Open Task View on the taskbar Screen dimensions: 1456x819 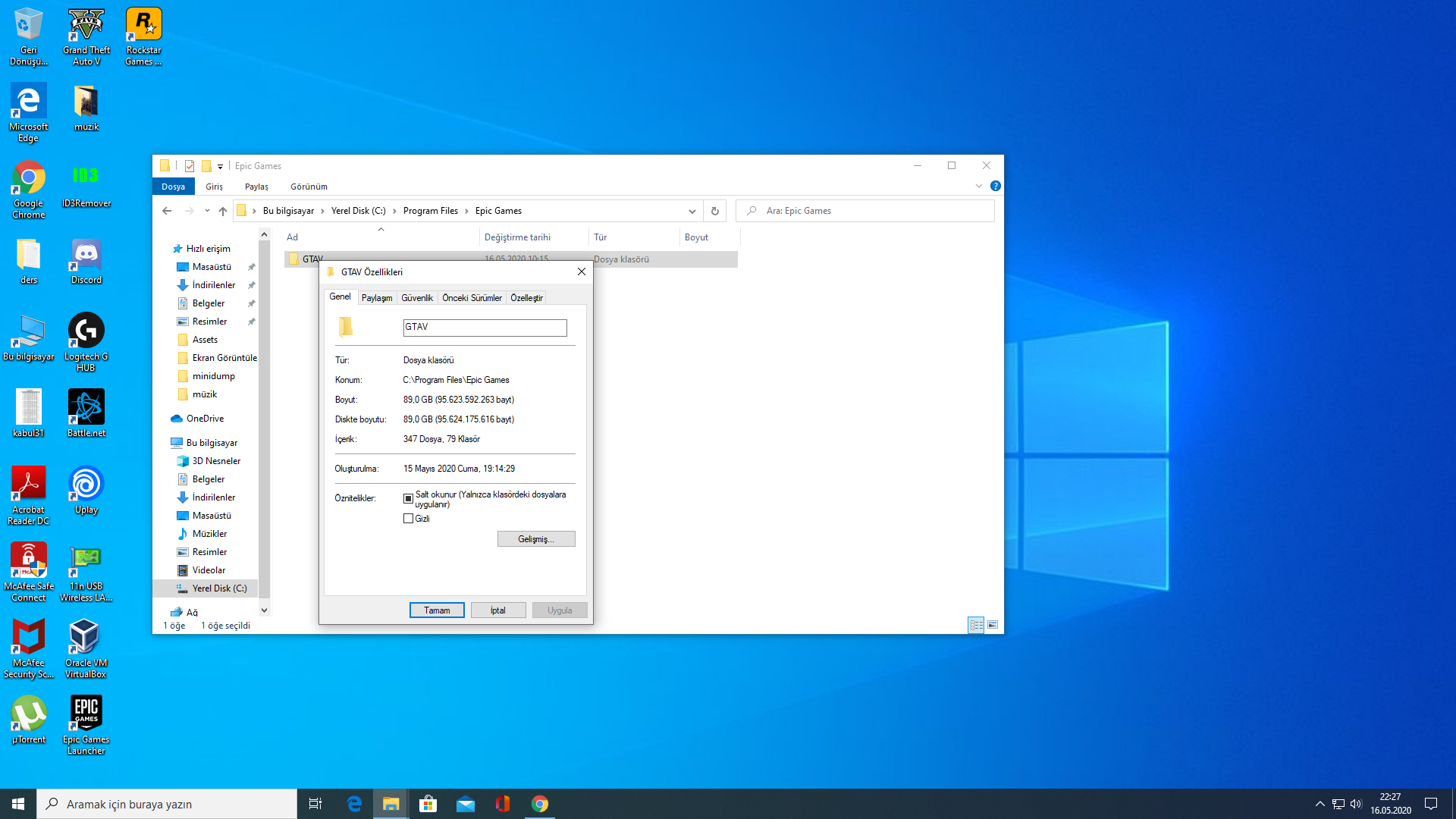point(315,804)
